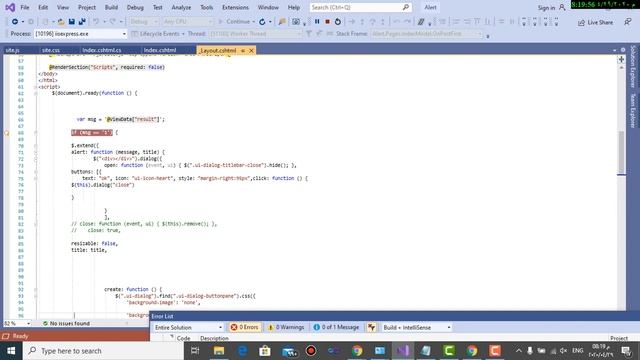Click the Sign in link
Screen dimensions: 640x360
pos(546,8)
